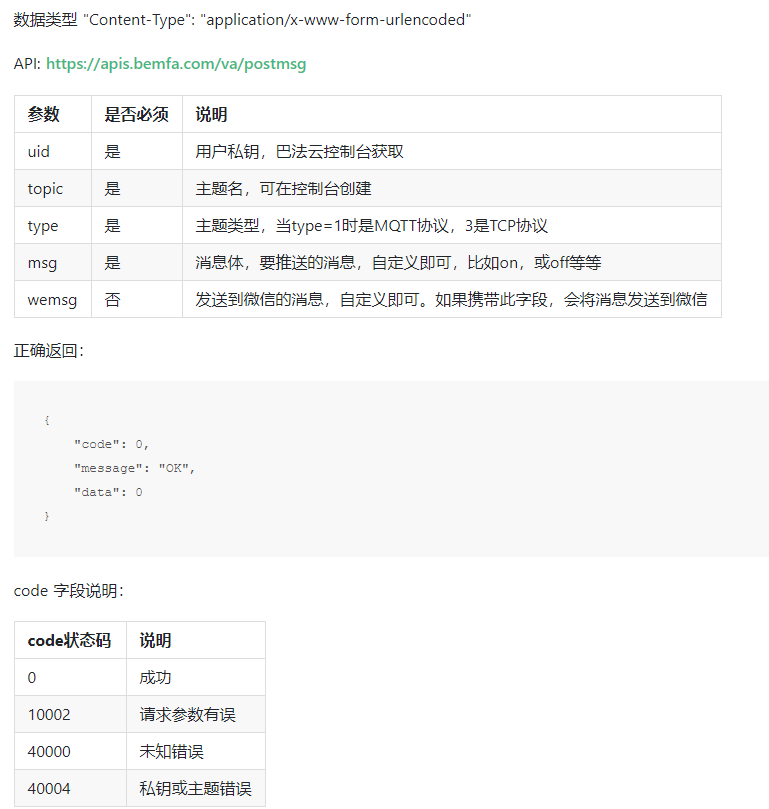Image resolution: width=769 pixels, height=809 pixels.
Task: Click the '参数' column header
Action: click(53, 114)
